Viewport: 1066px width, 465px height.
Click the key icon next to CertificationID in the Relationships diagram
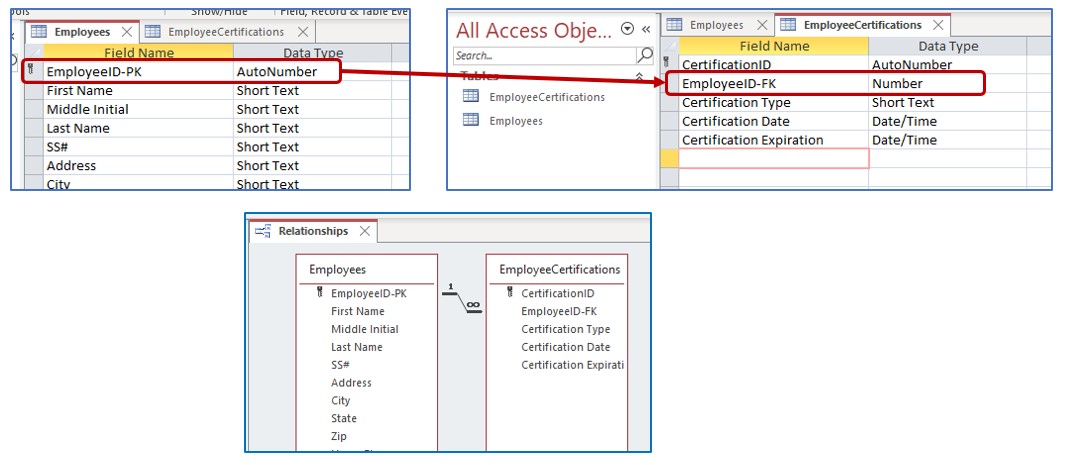click(509, 293)
